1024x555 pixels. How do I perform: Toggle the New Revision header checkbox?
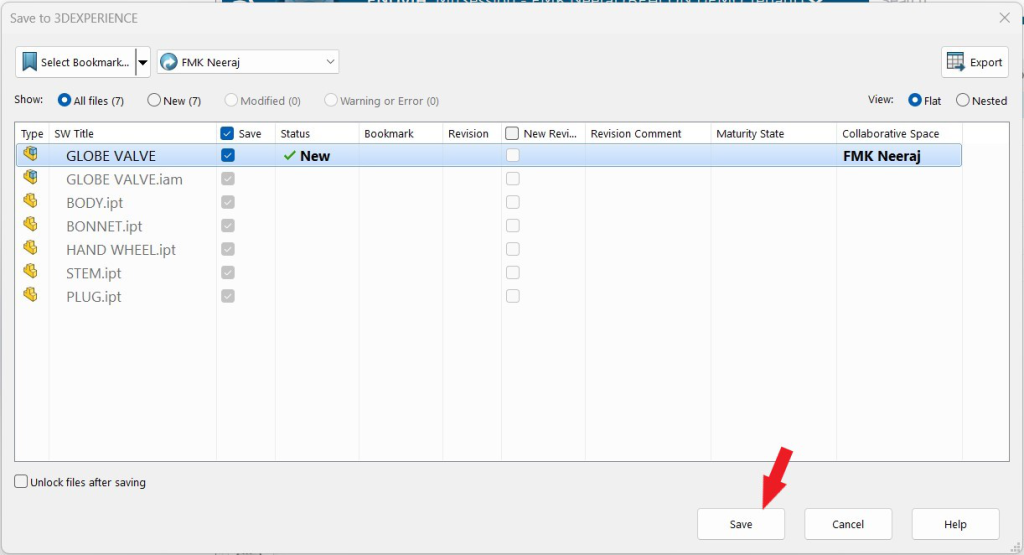(512, 134)
